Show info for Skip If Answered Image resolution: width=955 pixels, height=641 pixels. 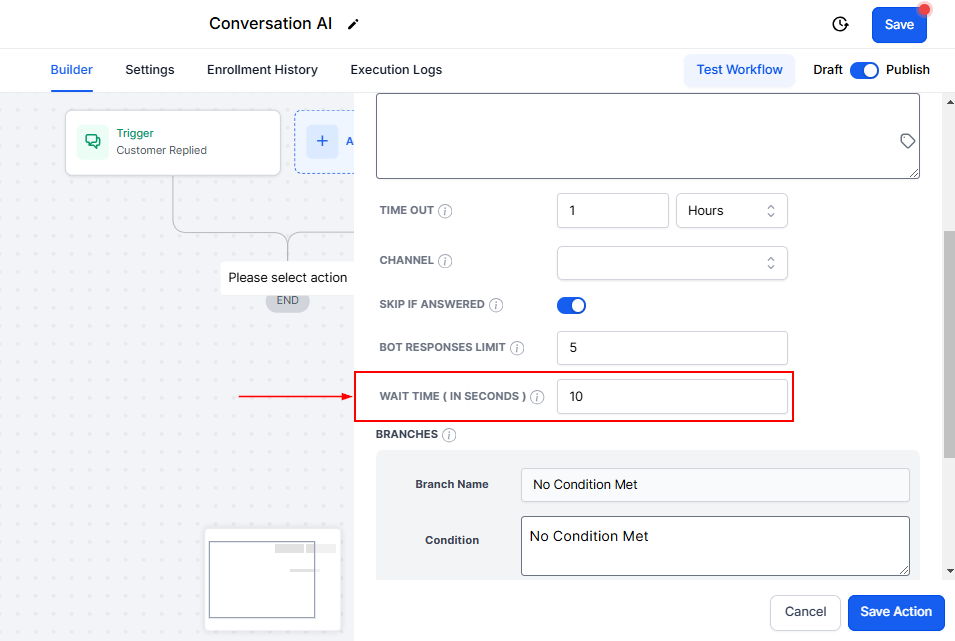(496, 305)
